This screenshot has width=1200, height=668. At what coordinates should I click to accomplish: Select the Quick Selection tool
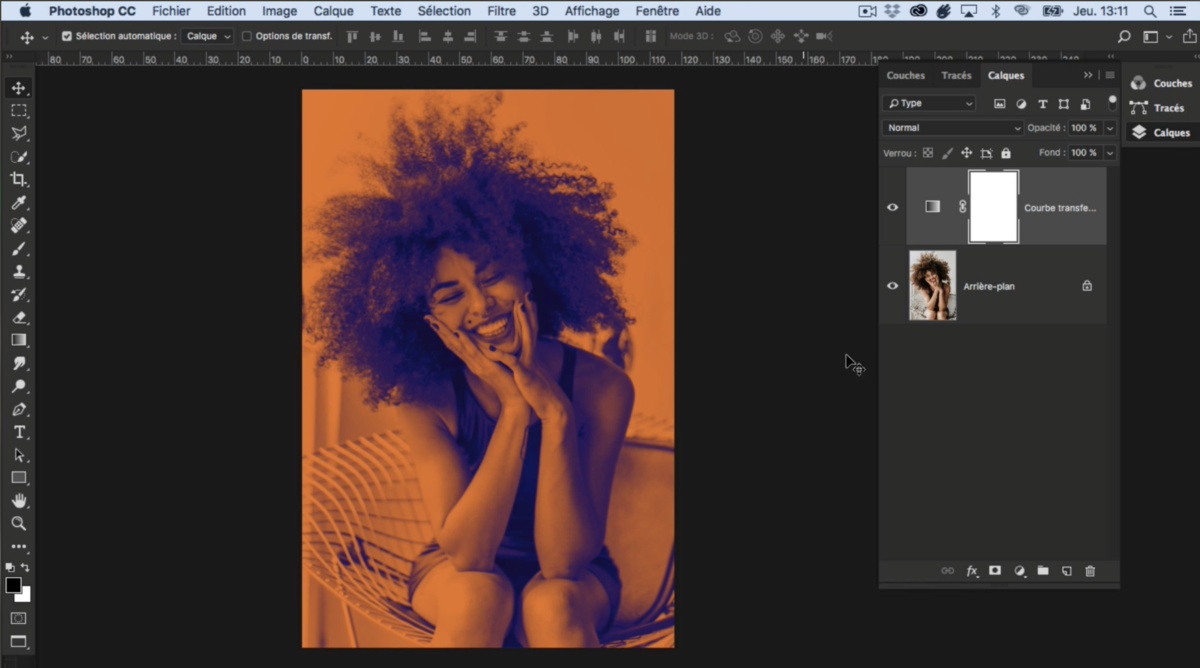18,157
